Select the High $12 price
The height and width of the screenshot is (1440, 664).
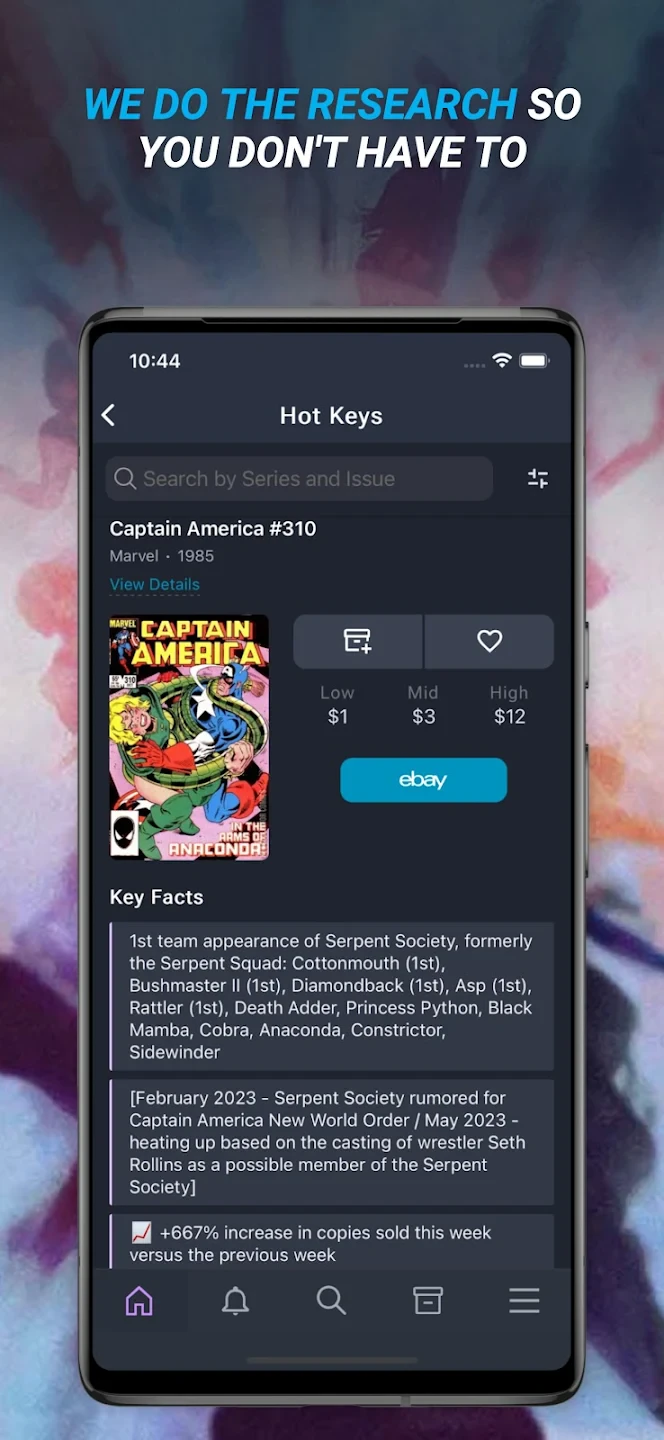pos(509,705)
